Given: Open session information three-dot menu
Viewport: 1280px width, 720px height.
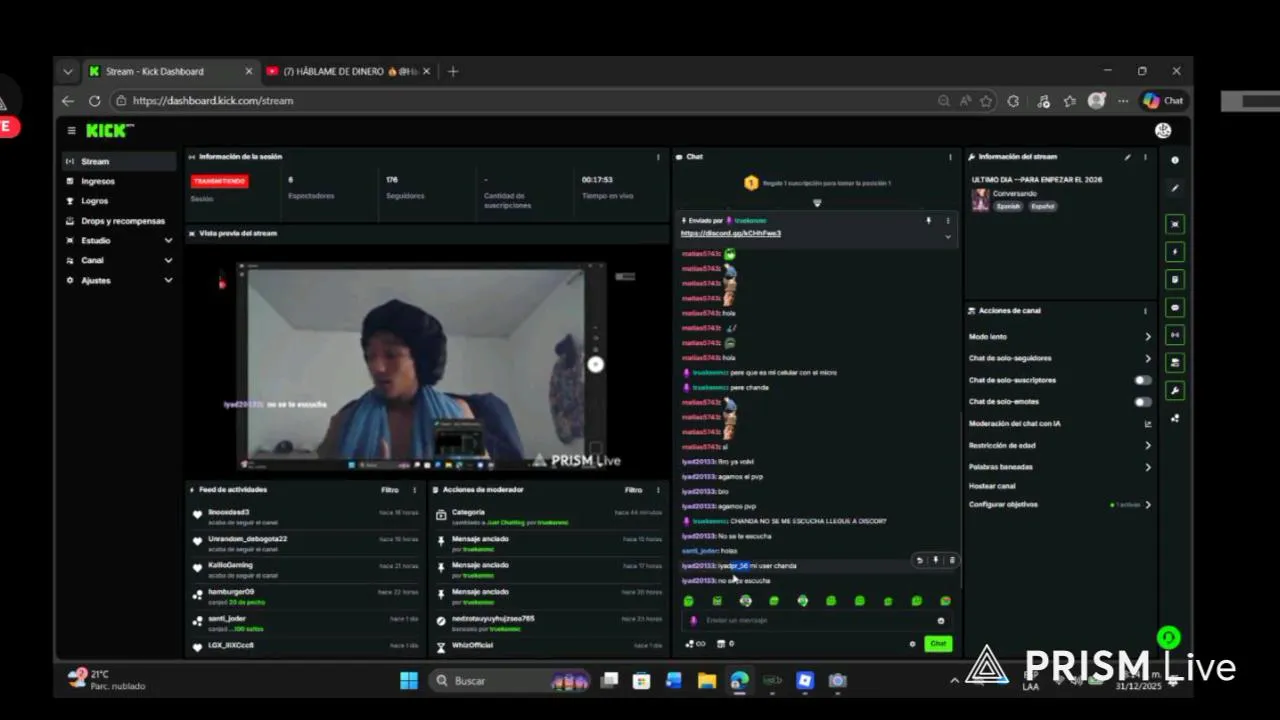Looking at the screenshot, I should (658, 157).
